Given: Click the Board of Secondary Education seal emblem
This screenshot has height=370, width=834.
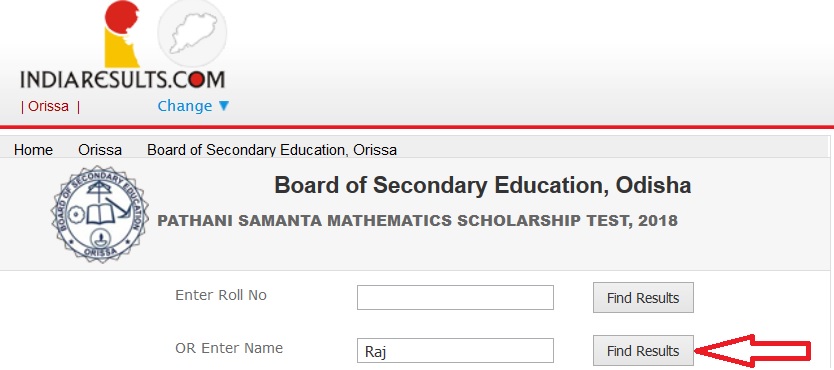Looking at the screenshot, I should click(x=100, y=214).
